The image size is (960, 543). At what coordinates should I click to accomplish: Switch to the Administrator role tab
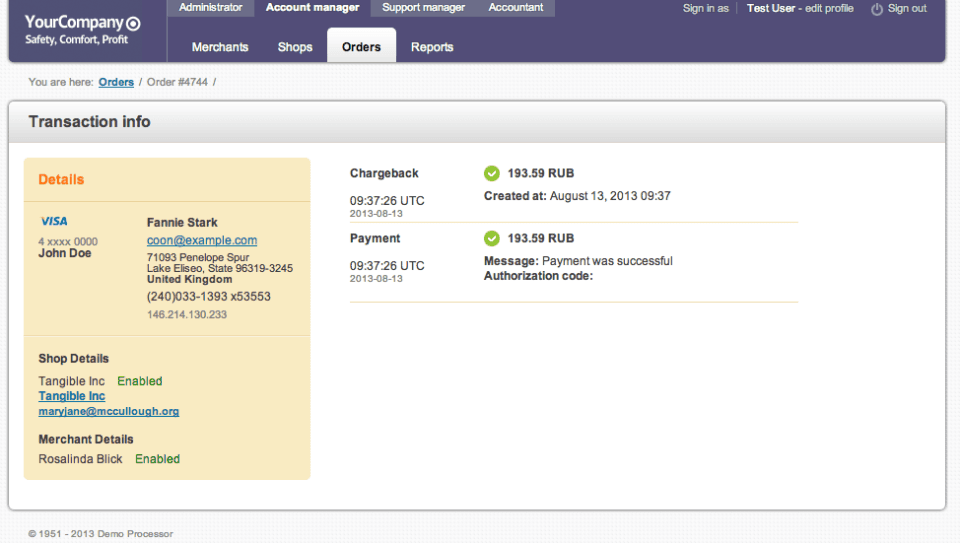click(210, 8)
